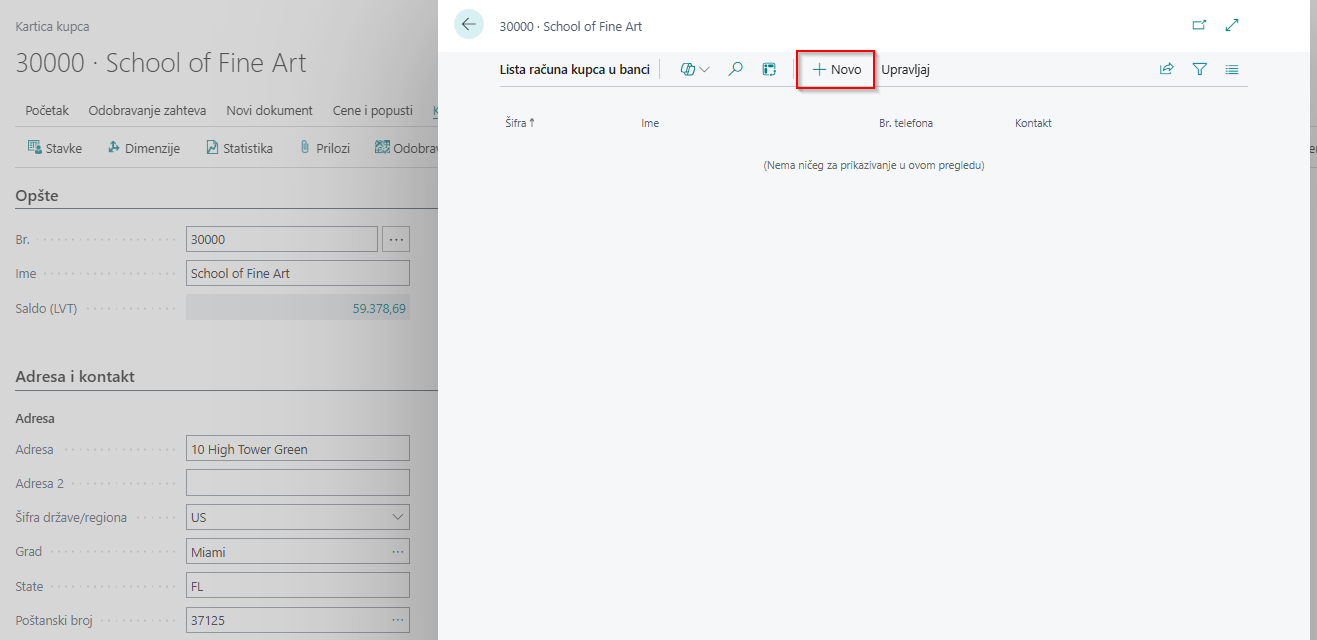Switch layout with the list view icon
Screen dimensions: 1317x640
coord(1232,70)
